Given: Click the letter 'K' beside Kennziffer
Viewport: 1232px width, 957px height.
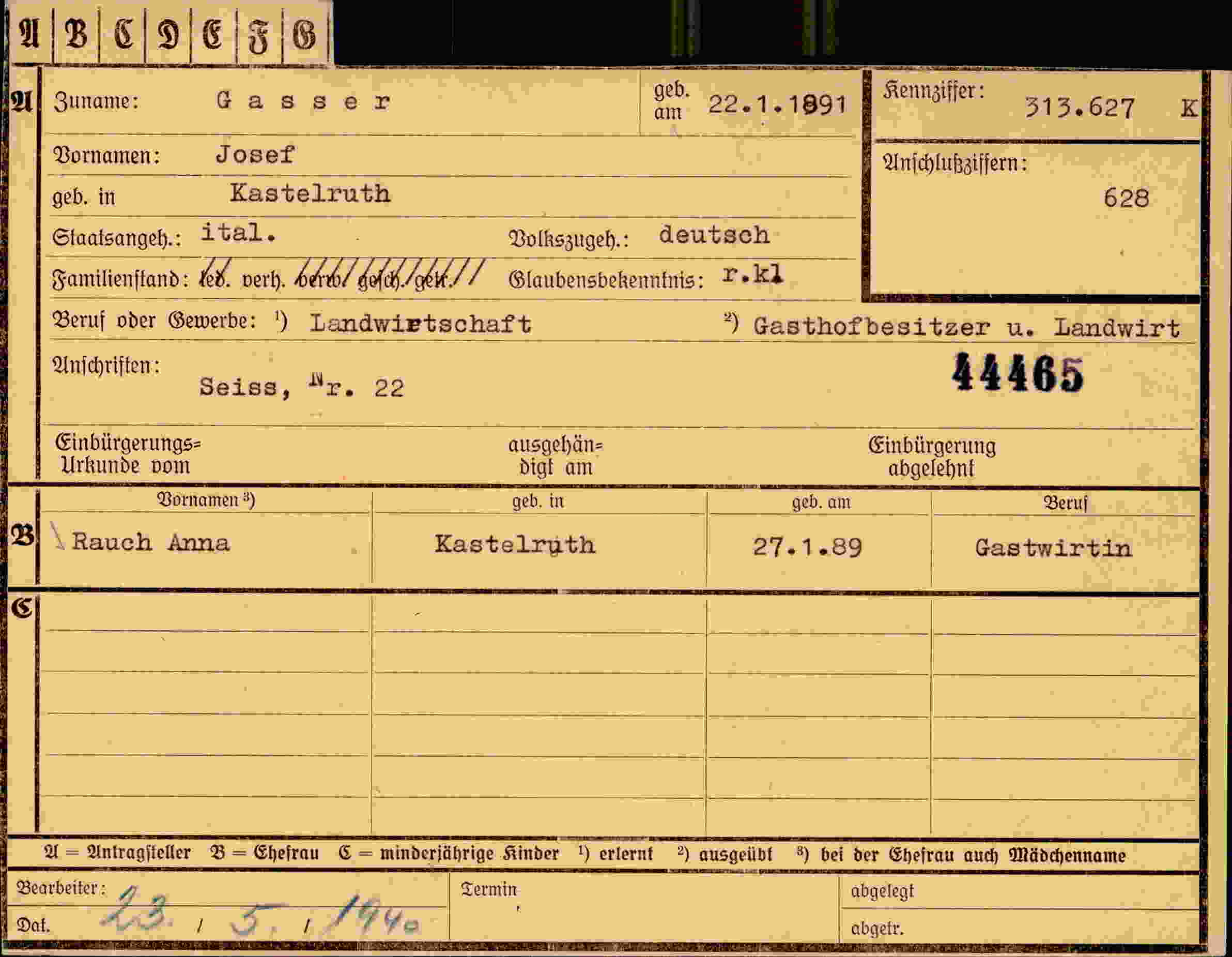Looking at the screenshot, I should [x=1189, y=109].
